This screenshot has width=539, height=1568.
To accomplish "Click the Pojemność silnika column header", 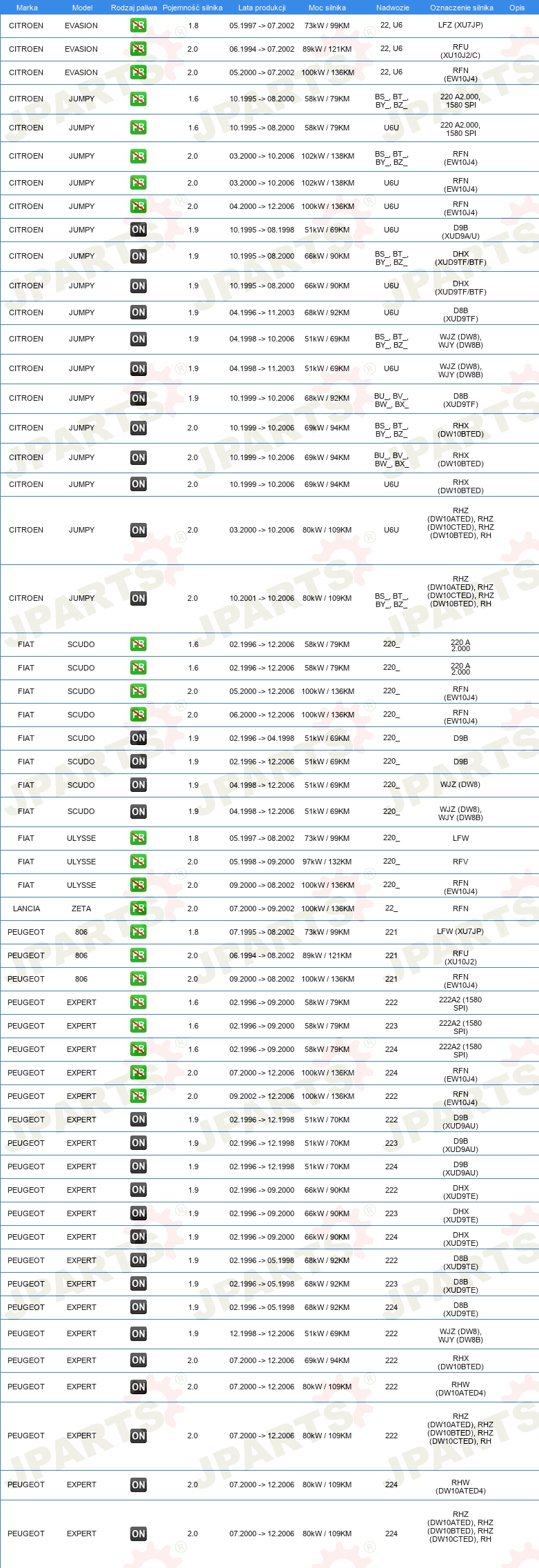I will [x=192, y=8].
